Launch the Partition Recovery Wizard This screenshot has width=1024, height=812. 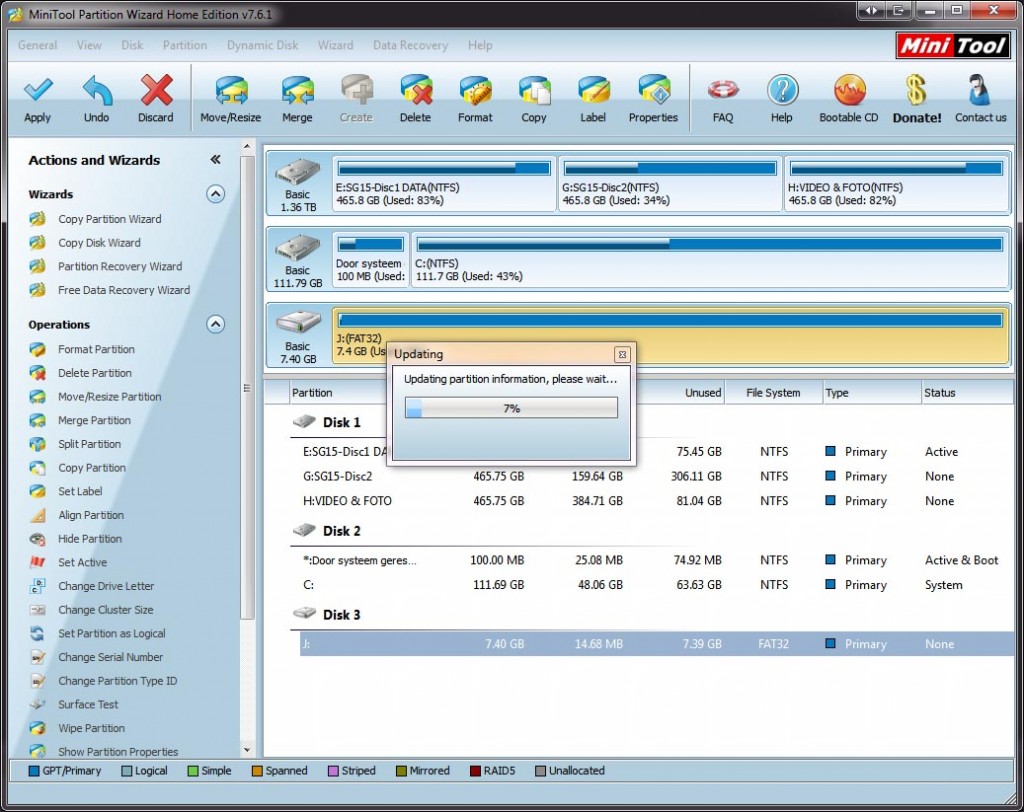120,266
